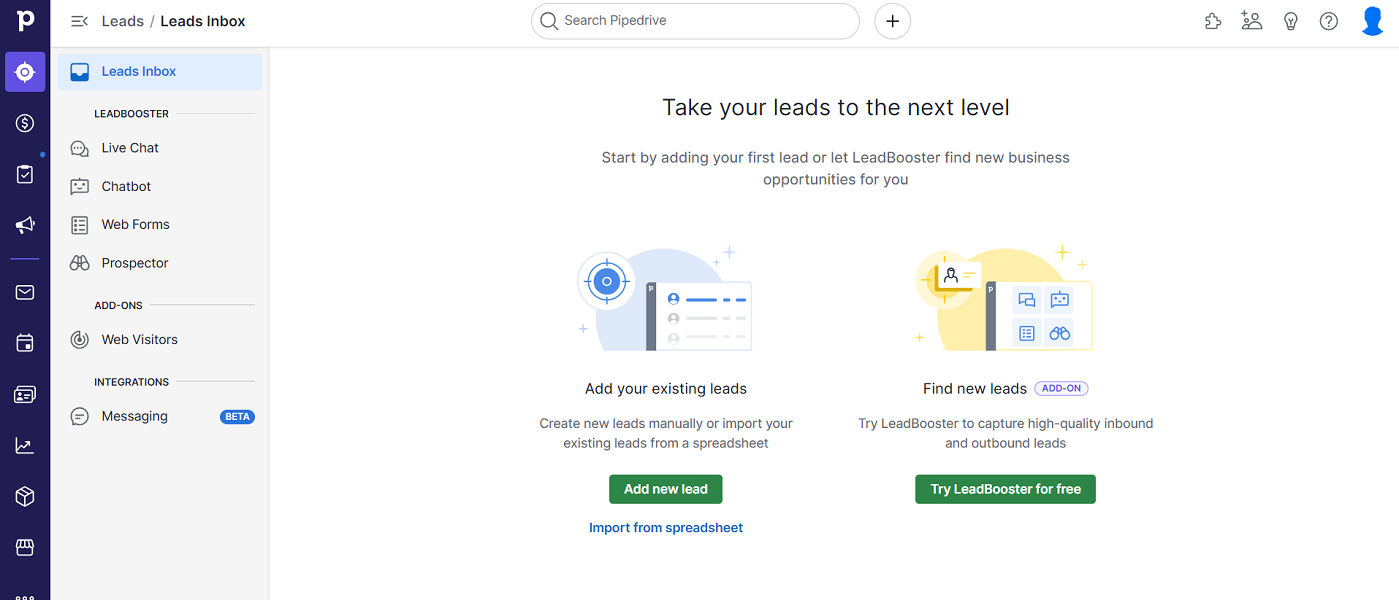Open the Web Forms menu item
The height and width of the screenshot is (600, 1399).
(160, 225)
